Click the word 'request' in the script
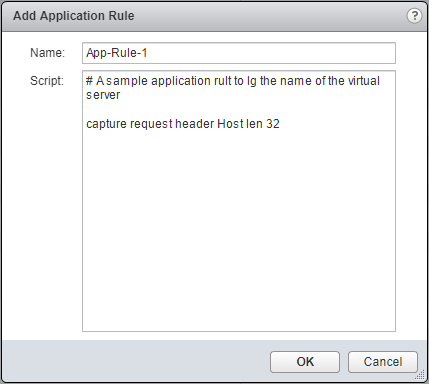 (151, 124)
